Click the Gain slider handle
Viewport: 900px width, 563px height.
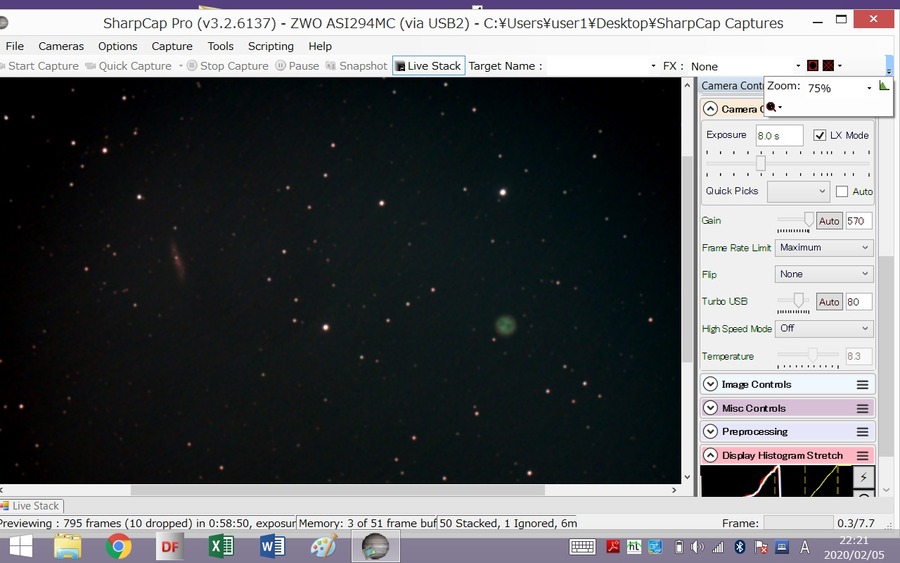(x=809, y=219)
